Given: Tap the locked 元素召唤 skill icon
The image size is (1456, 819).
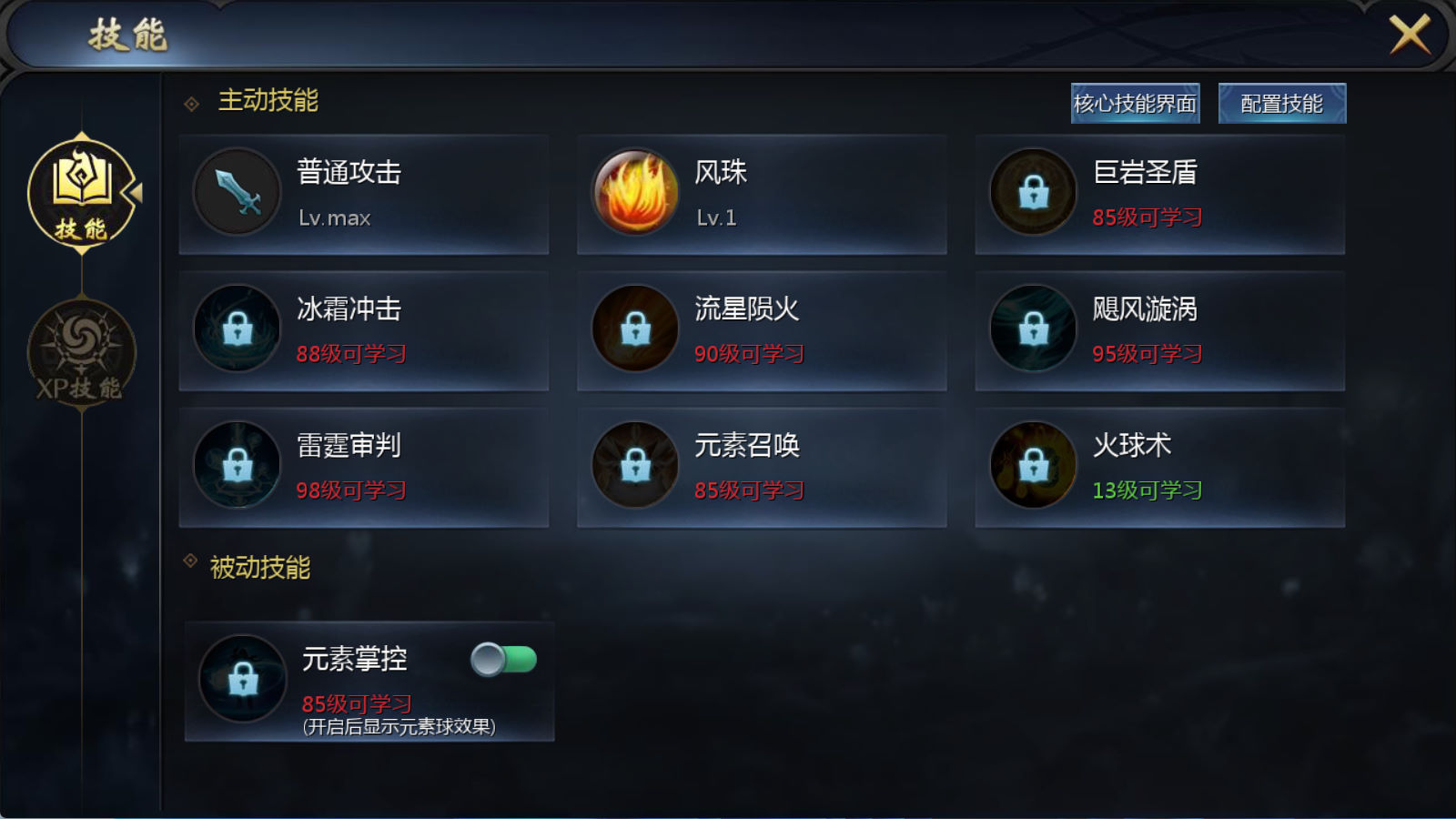Looking at the screenshot, I should [635, 465].
